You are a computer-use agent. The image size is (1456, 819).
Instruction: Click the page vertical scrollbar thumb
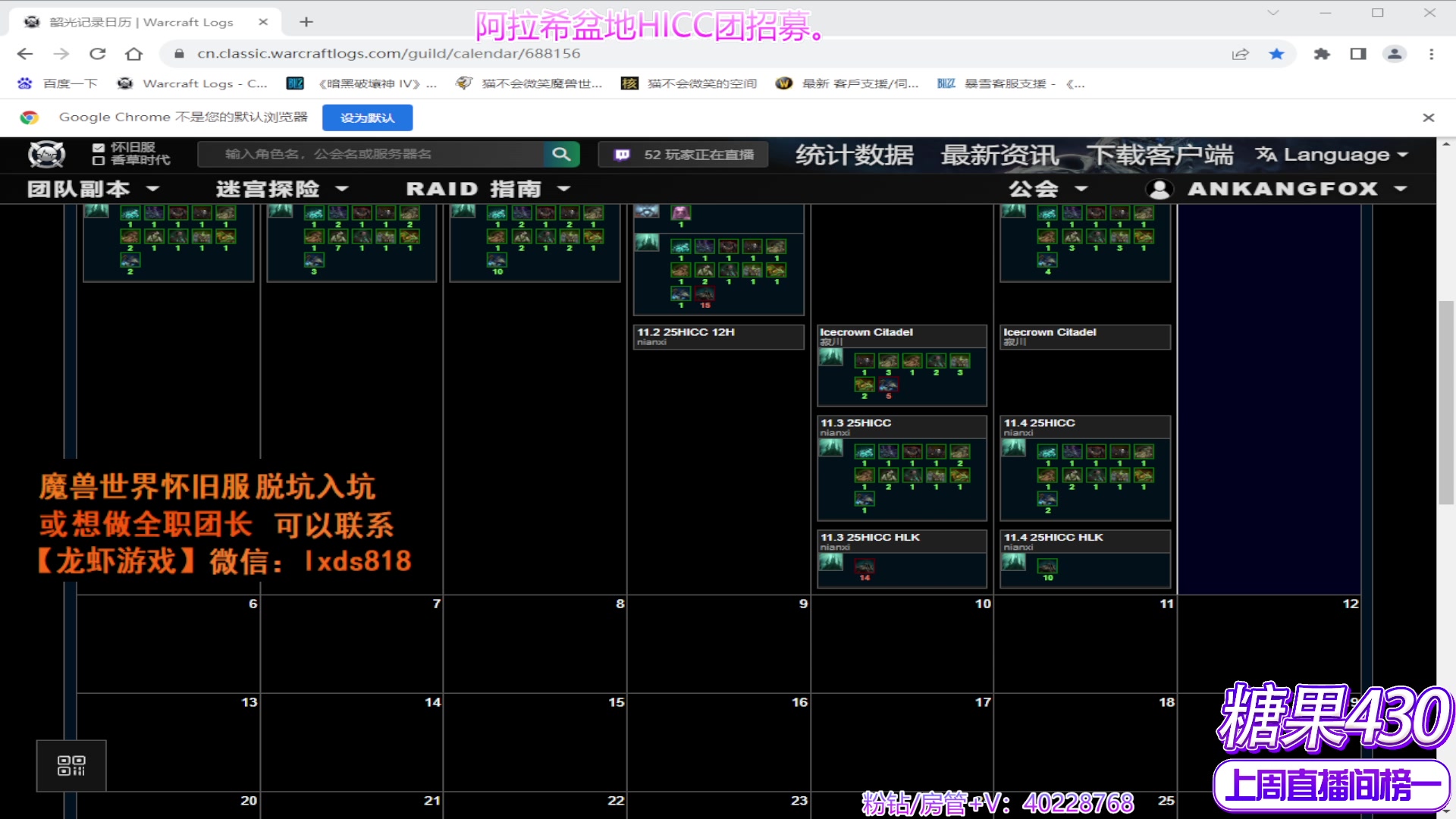pos(1446,402)
